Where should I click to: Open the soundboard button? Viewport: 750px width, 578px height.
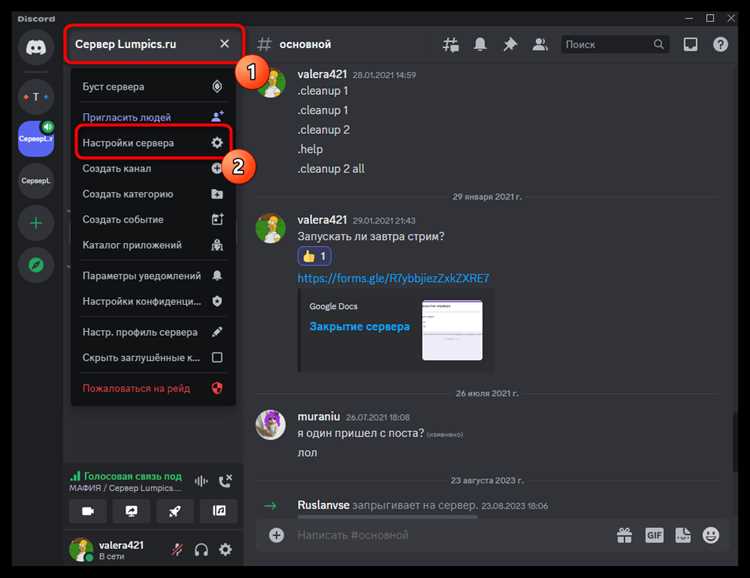[x=219, y=511]
